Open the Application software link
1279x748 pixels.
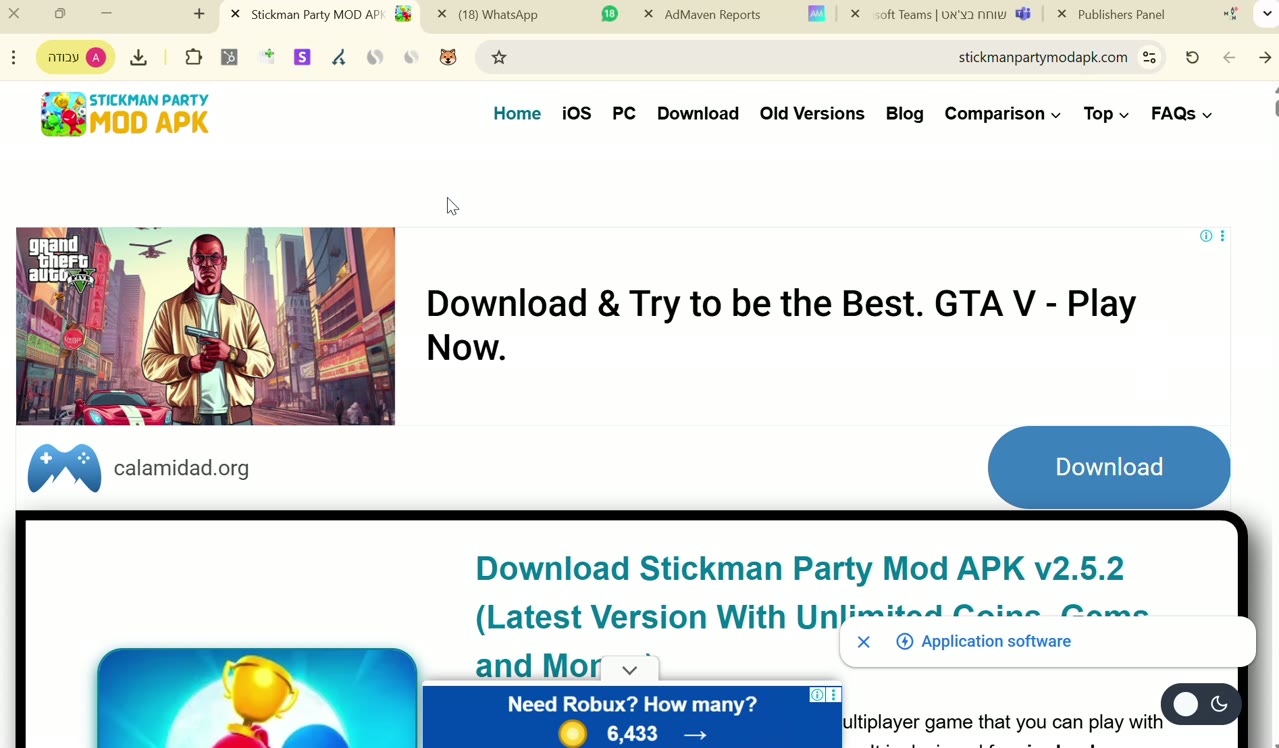[x=996, y=642]
